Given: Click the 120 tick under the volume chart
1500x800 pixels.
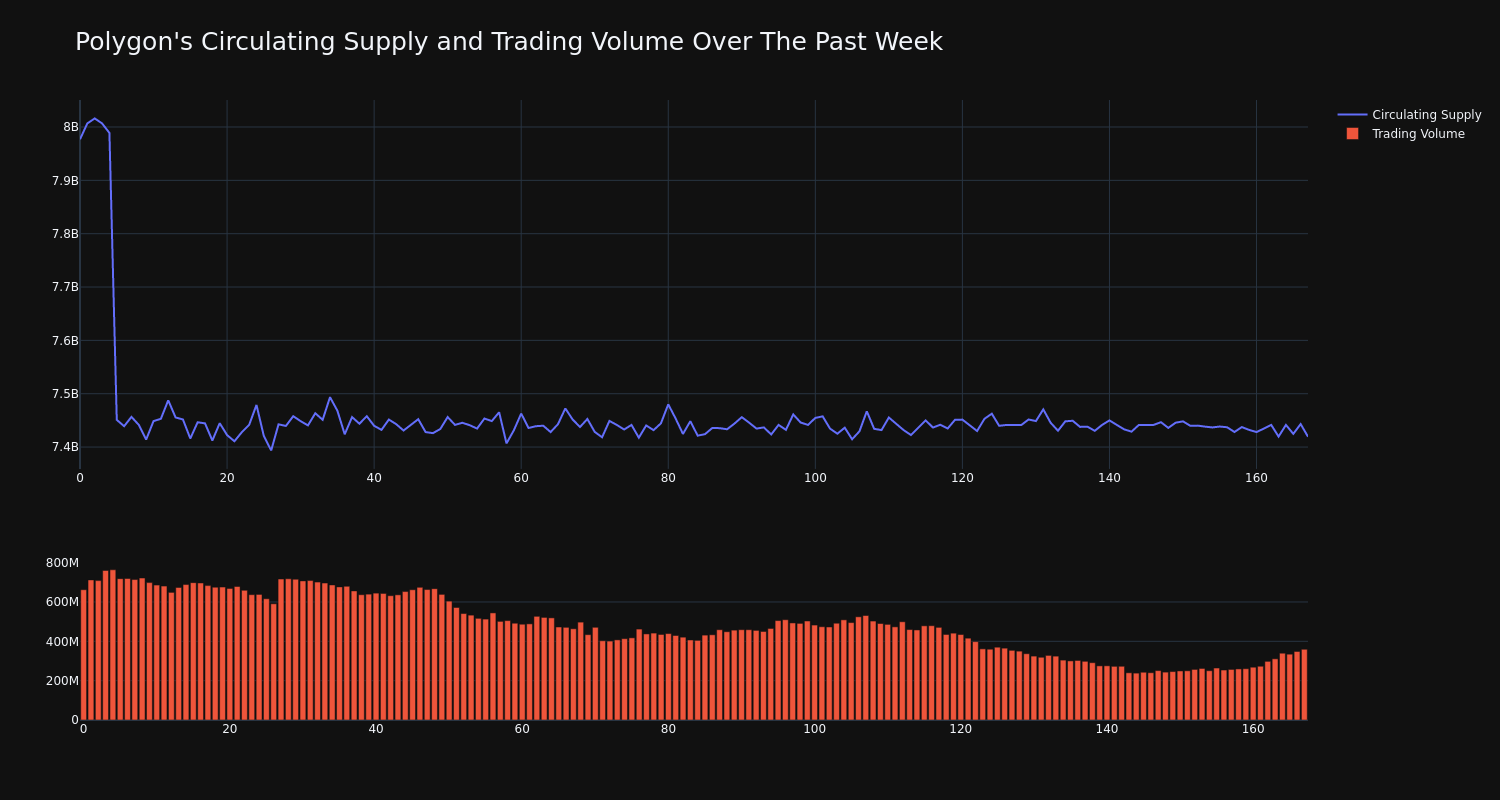Looking at the screenshot, I should coord(961,729).
